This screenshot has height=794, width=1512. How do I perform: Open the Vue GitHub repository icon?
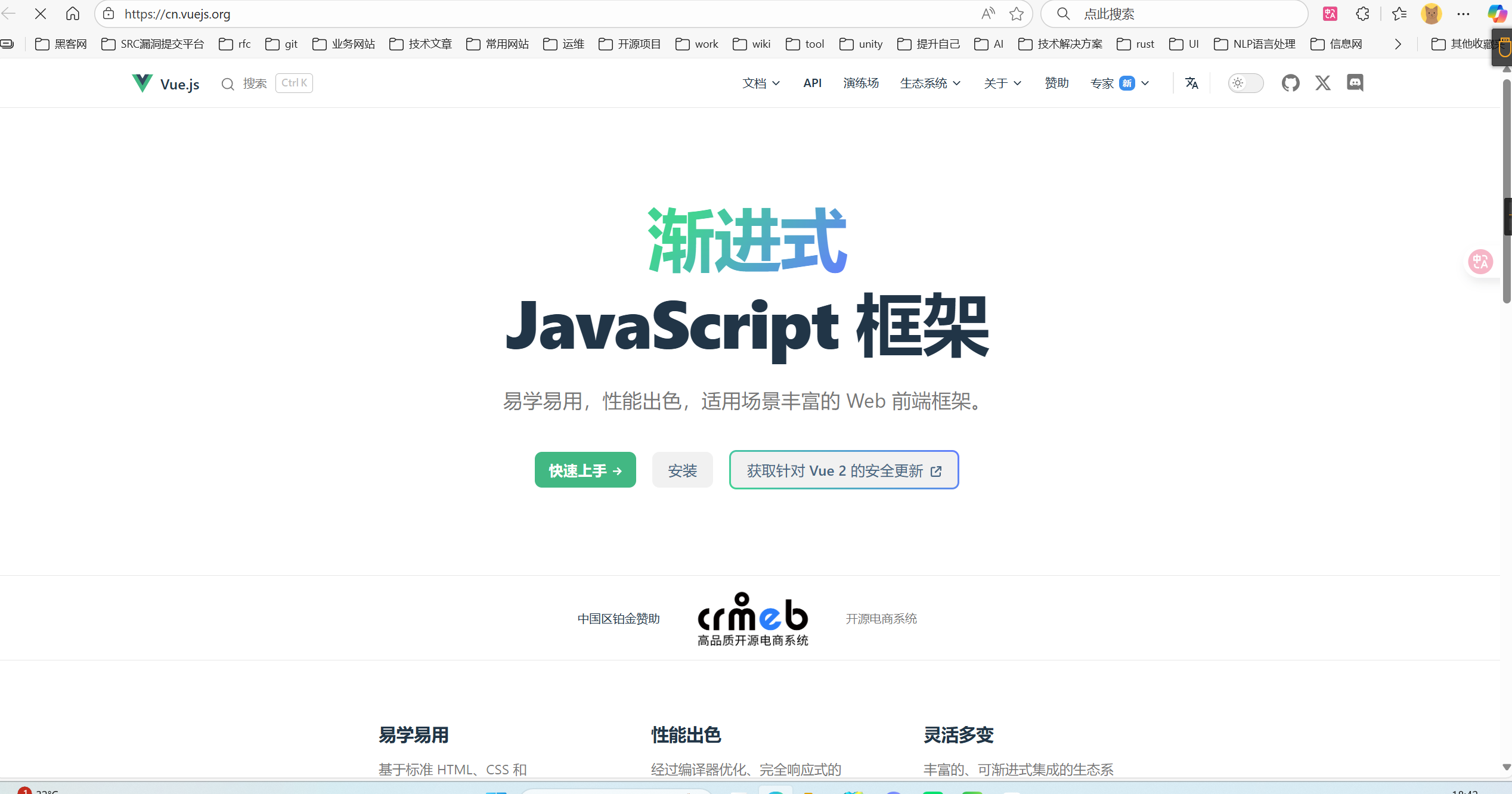point(1290,83)
